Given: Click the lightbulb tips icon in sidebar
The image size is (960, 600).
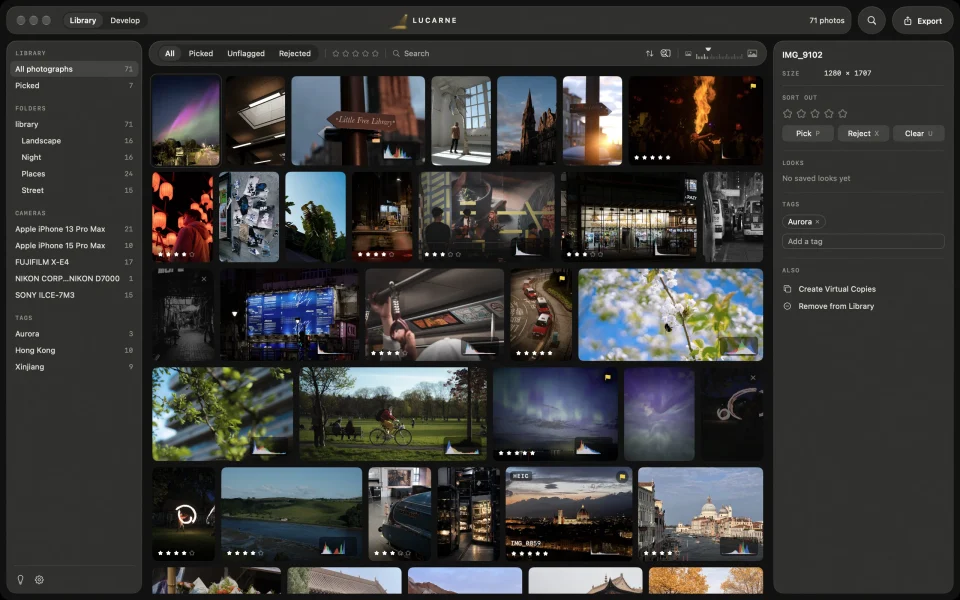Looking at the screenshot, I should point(20,579).
